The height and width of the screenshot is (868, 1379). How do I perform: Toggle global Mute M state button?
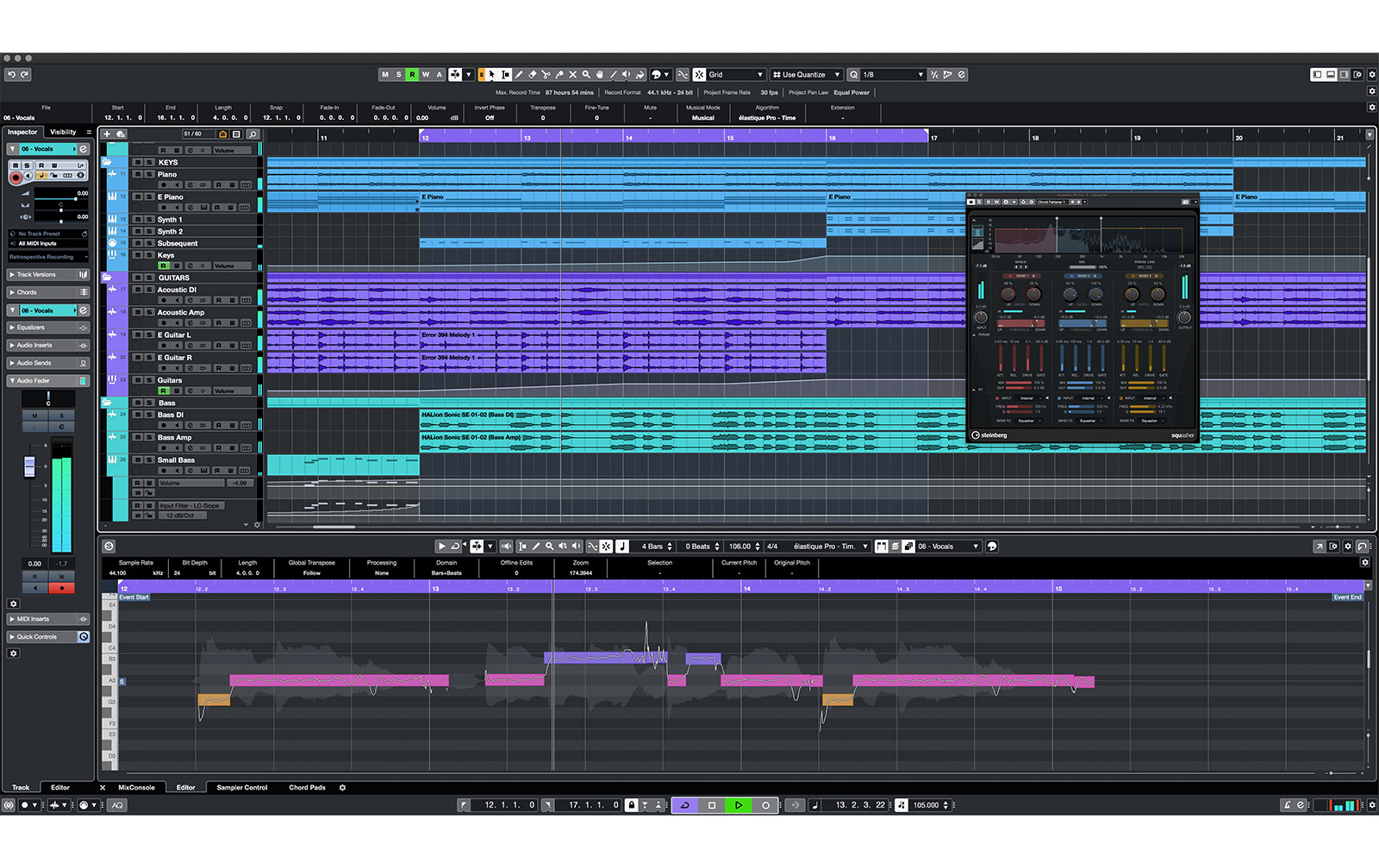point(385,74)
